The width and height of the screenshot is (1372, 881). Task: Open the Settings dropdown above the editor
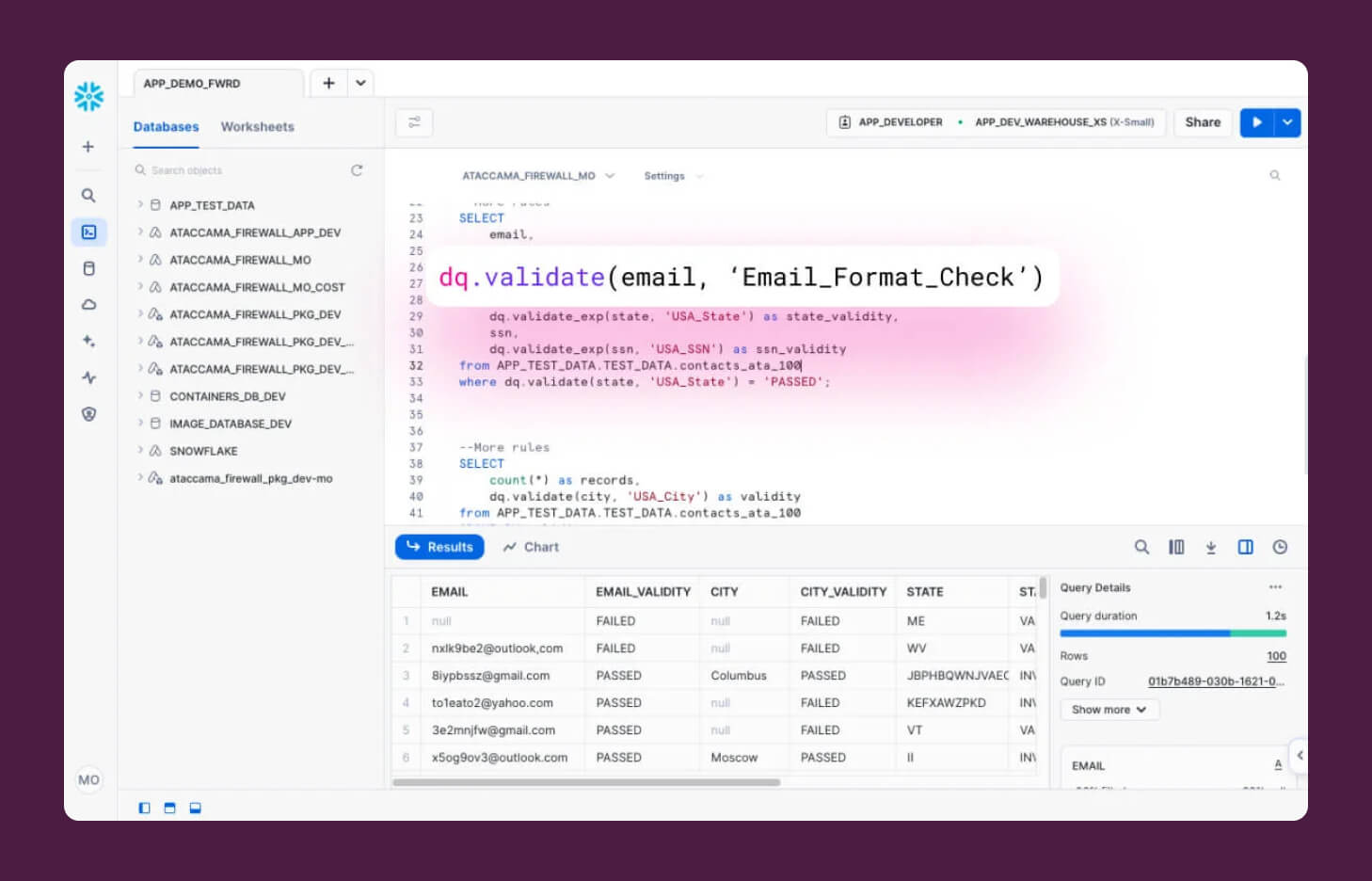click(672, 176)
